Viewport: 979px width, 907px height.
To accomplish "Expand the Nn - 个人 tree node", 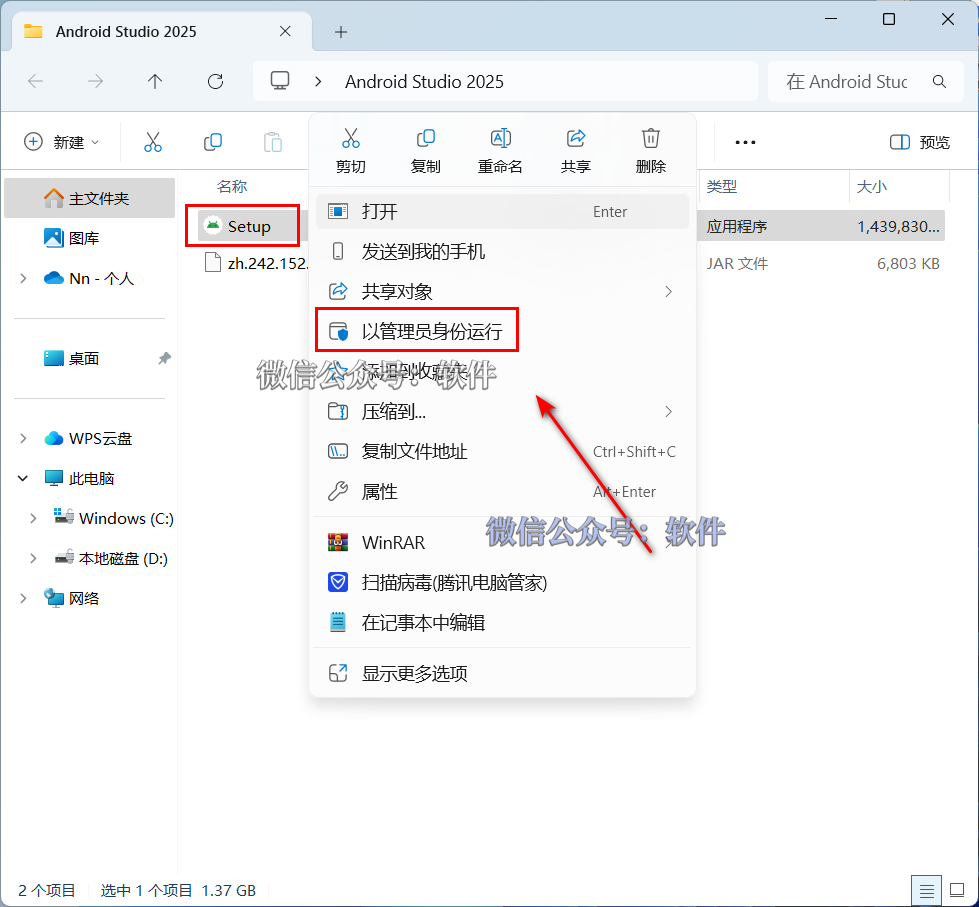I will (23, 278).
